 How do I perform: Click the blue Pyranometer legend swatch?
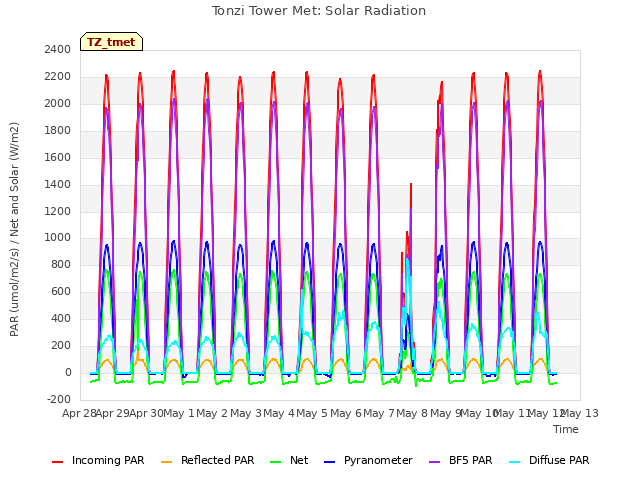pyautogui.click(x=329, y=461)
